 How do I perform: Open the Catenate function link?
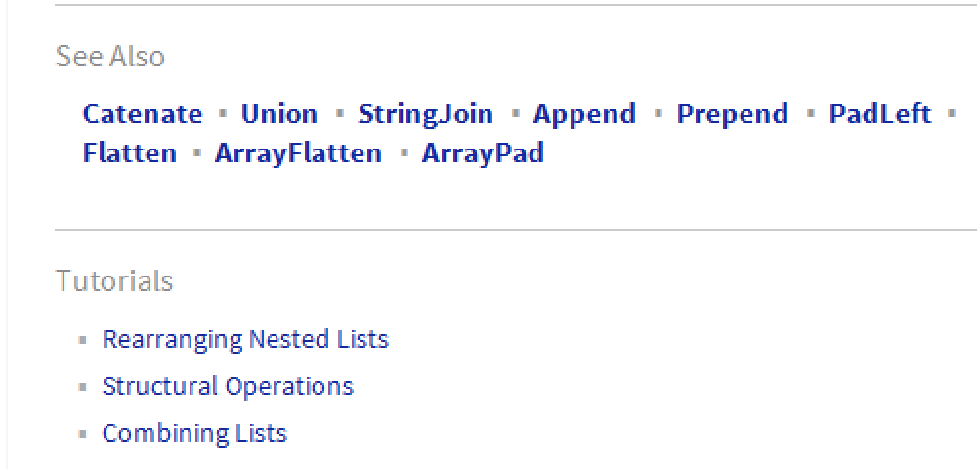[142, 114]
